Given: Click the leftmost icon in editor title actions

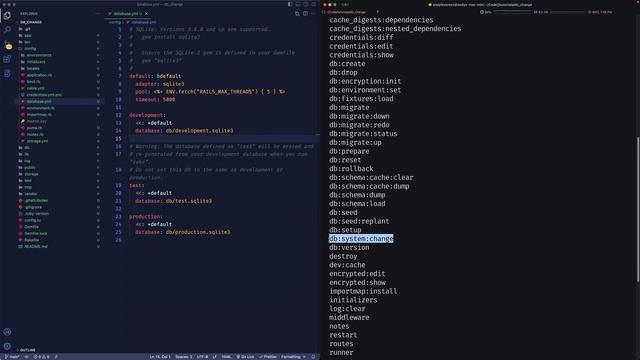Looking at the screenshot, I should [297, 14].
